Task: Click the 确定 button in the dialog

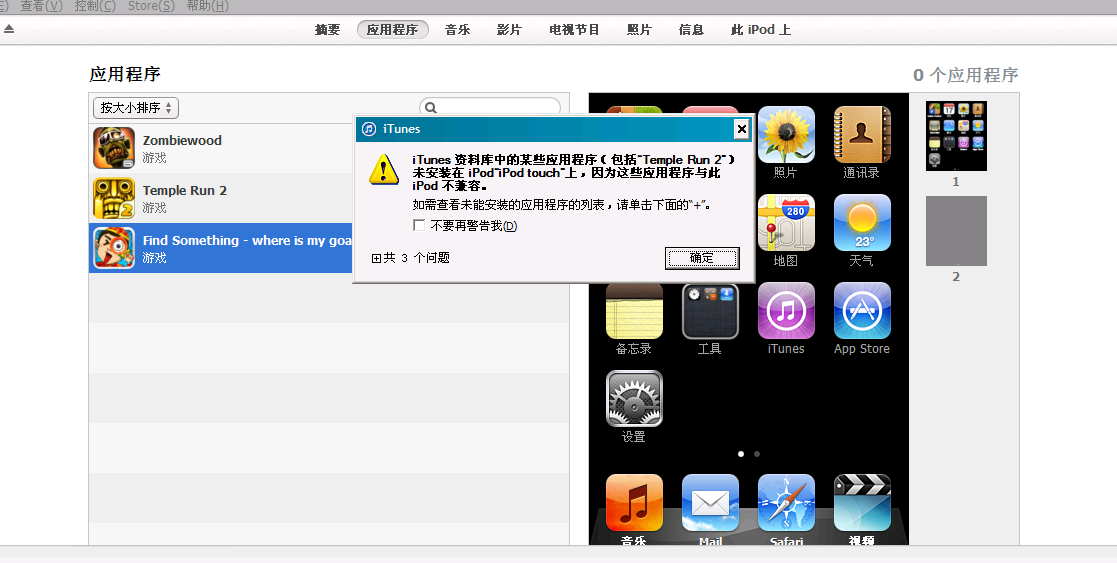Action: click(x=702, y=258)
